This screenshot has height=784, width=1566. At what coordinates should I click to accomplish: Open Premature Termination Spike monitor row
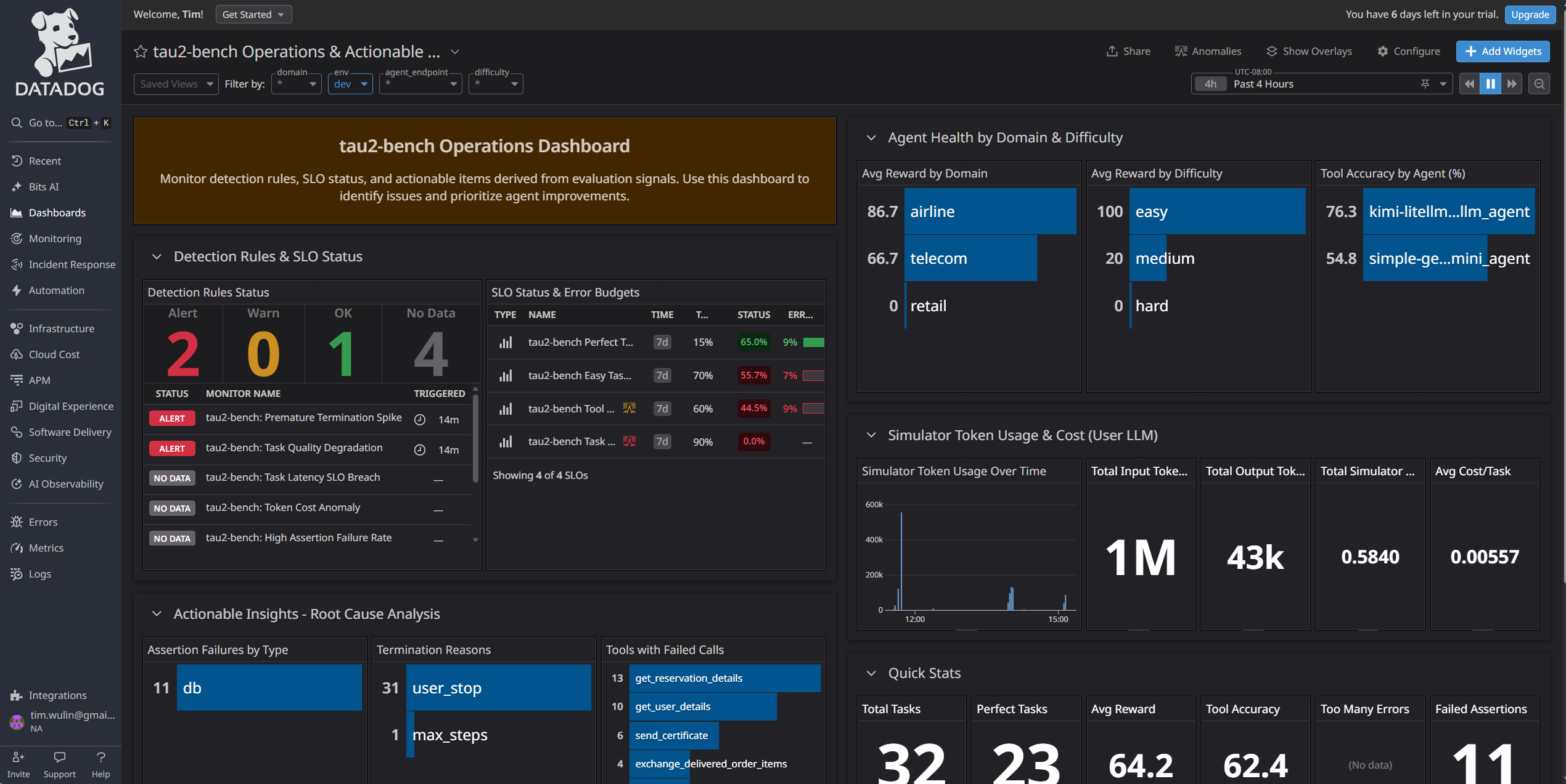304,418
